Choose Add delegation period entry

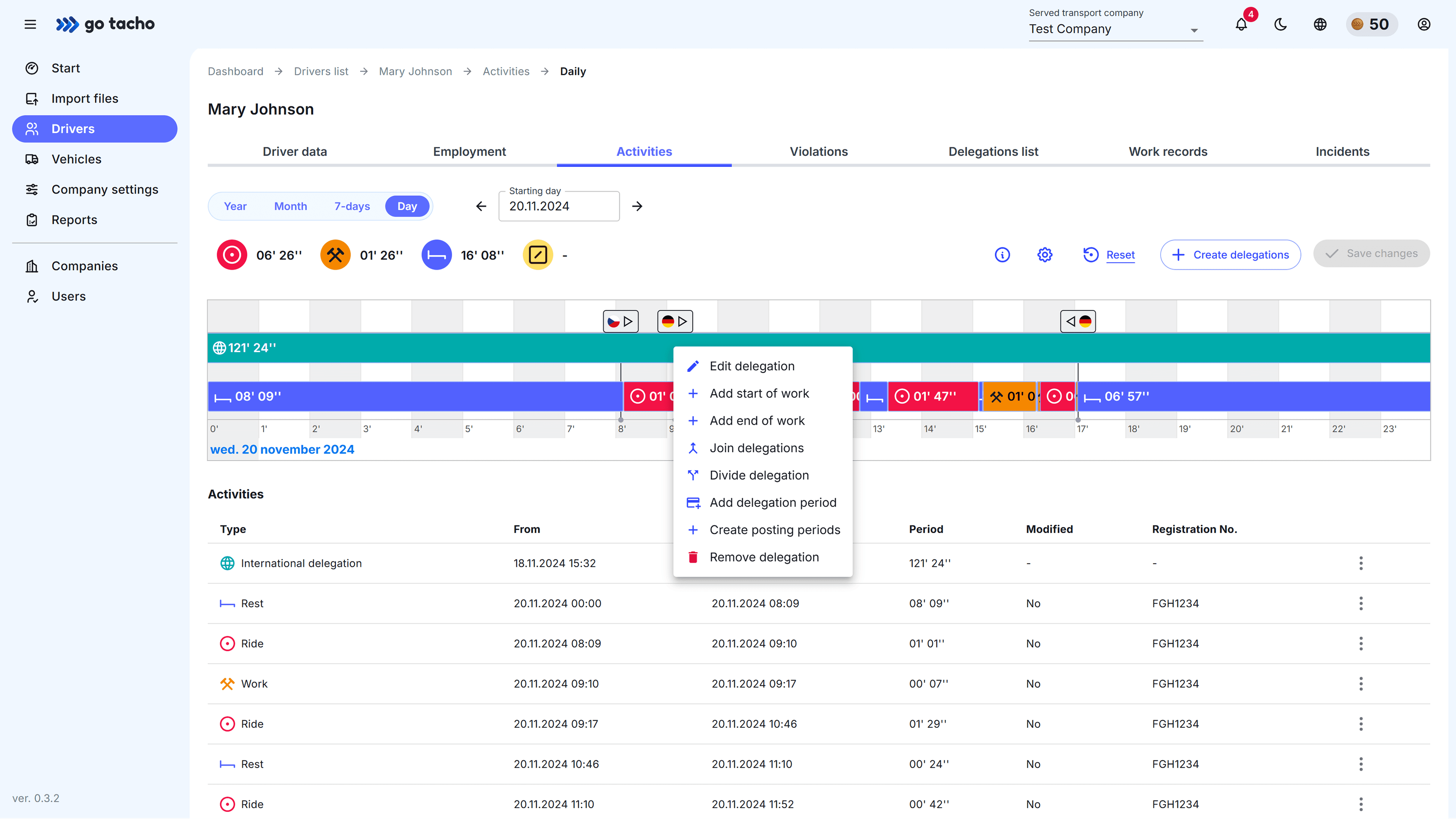763,503
